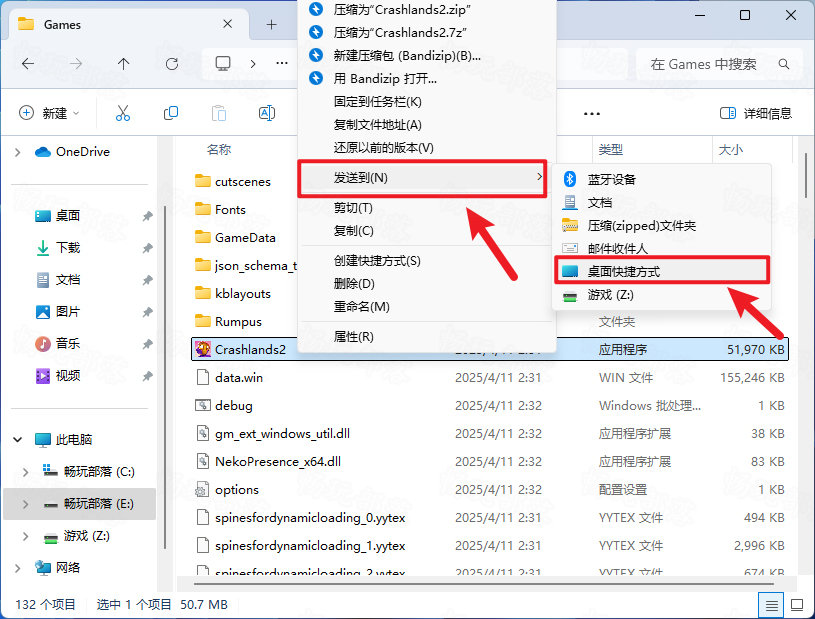The height and width of the screenshot is (619, 815).
Task: Select the options settings file icon
Action: tap(202, 490)
